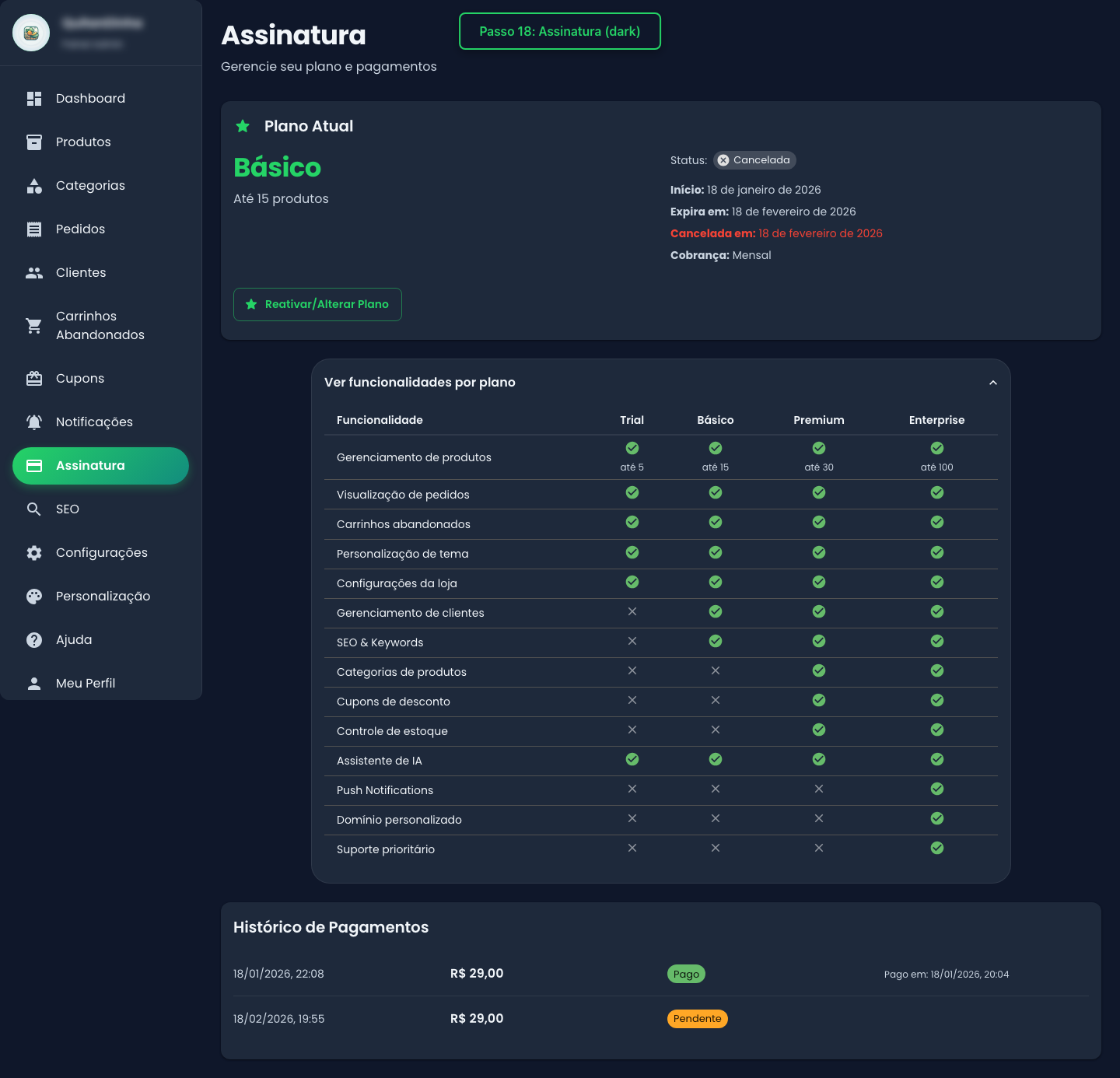Click the Clientes people icon

click(x=34, y=273)
